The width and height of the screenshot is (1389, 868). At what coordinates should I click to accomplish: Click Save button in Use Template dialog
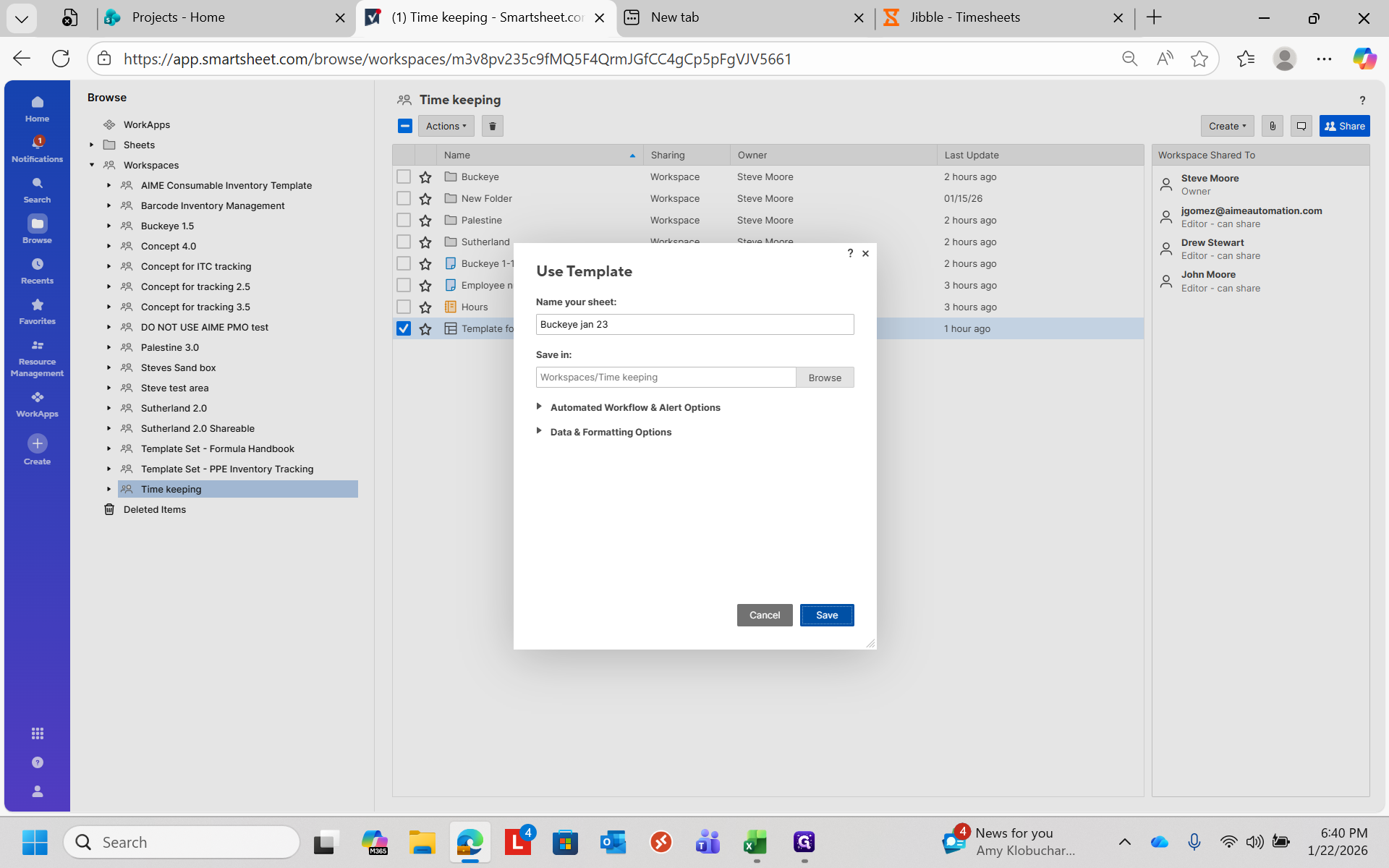pyautogui.click(x=826, y=615)
